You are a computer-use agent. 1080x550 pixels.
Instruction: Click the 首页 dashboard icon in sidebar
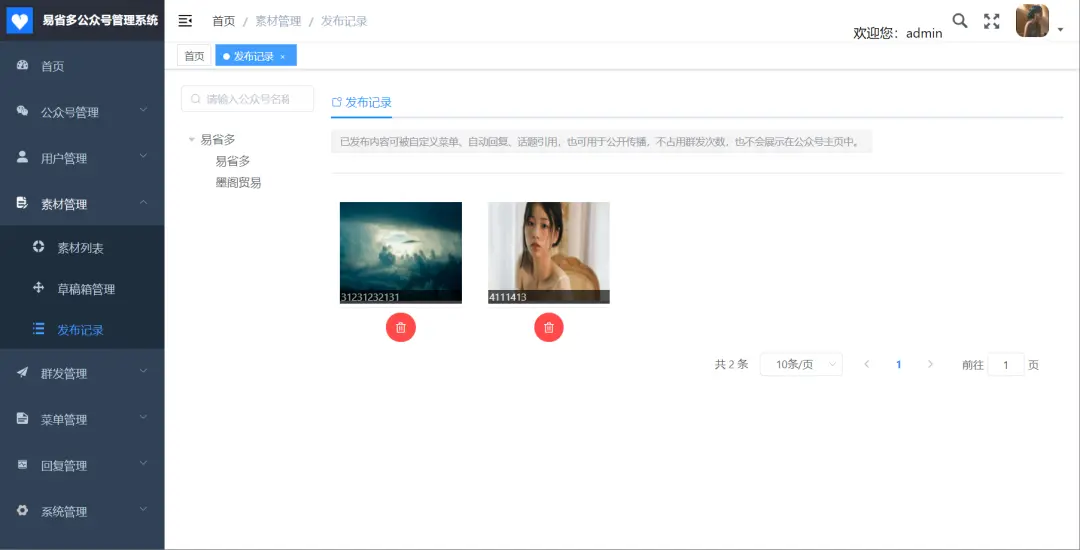click(x=22, y=65)
